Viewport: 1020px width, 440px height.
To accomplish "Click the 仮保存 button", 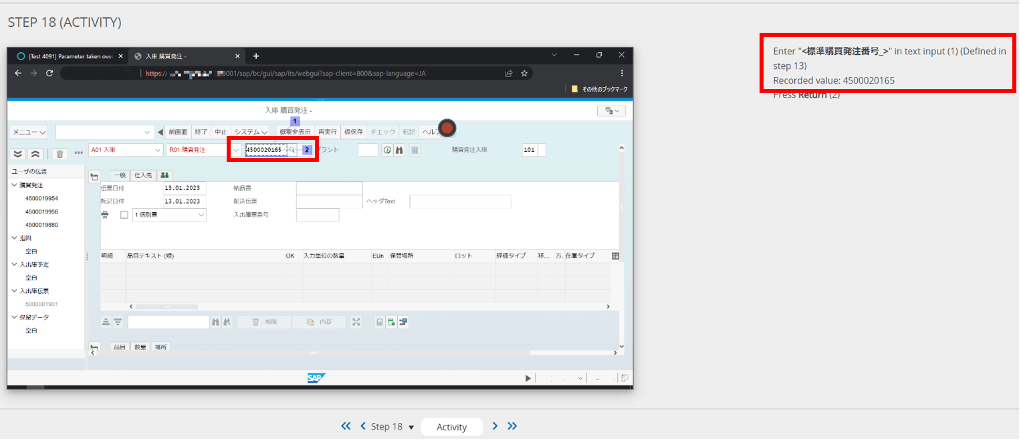I will 355,131.
